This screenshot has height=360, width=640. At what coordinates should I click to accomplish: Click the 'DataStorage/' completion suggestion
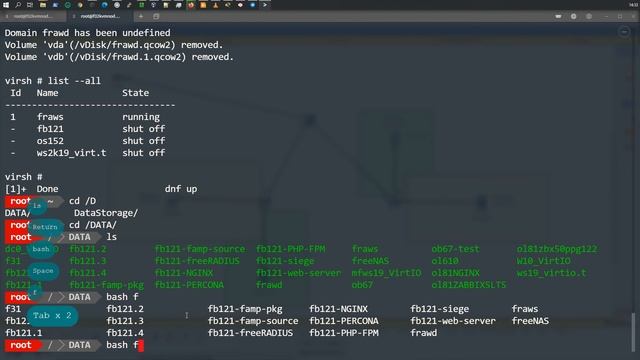[x=106, y=213]
